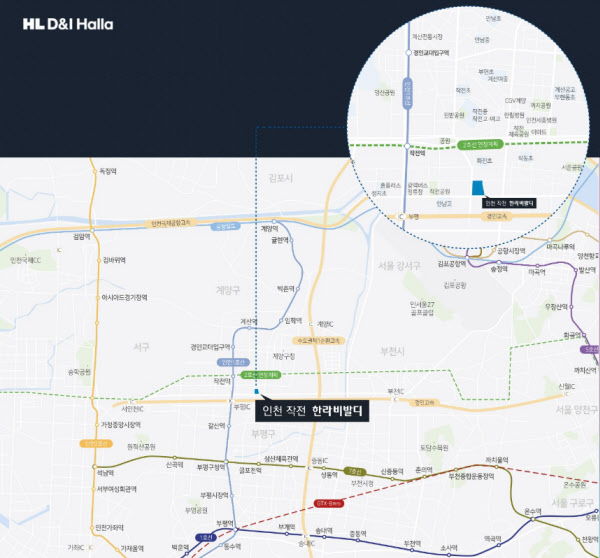Click the 부천IC interchange label
Screen dimensions: 600x558
pyautogui.click(x=396, y=391)
